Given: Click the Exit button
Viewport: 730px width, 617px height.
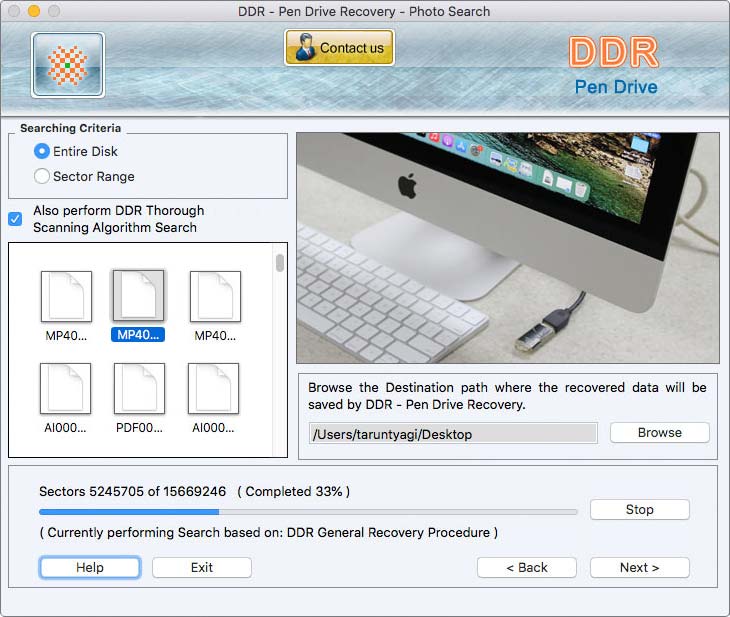Looking at the screenshot, I should pos(202,568).
